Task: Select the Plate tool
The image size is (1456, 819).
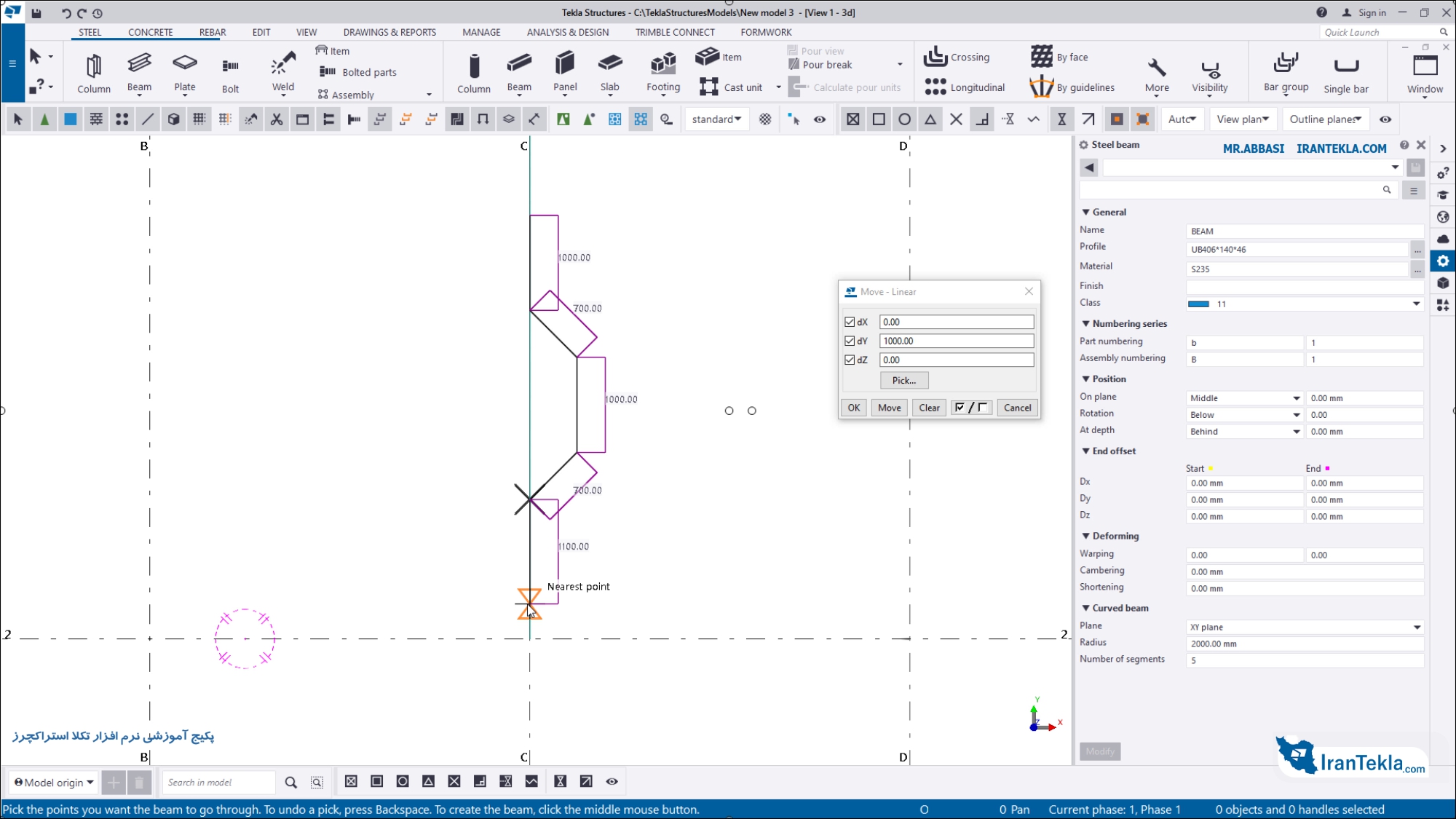Action: coord(185,73)
